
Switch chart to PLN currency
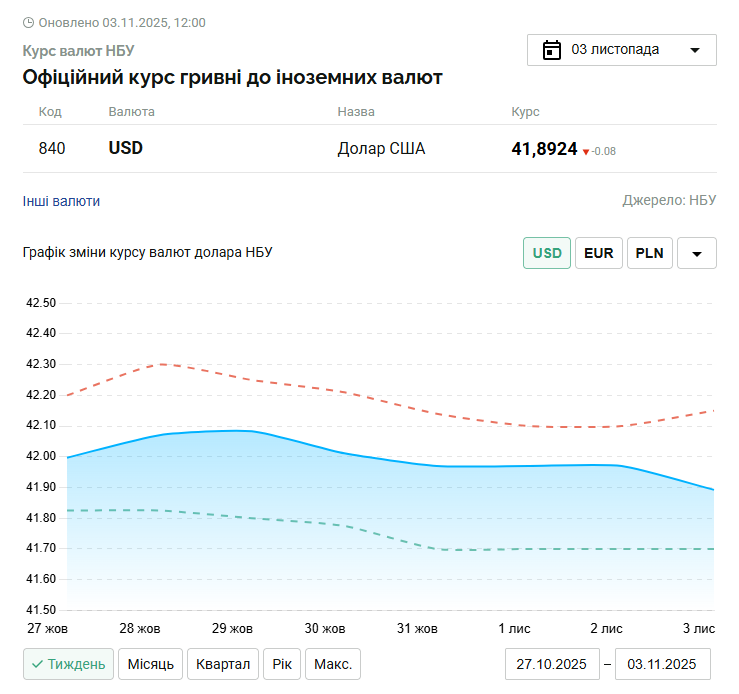pos(649,253)
